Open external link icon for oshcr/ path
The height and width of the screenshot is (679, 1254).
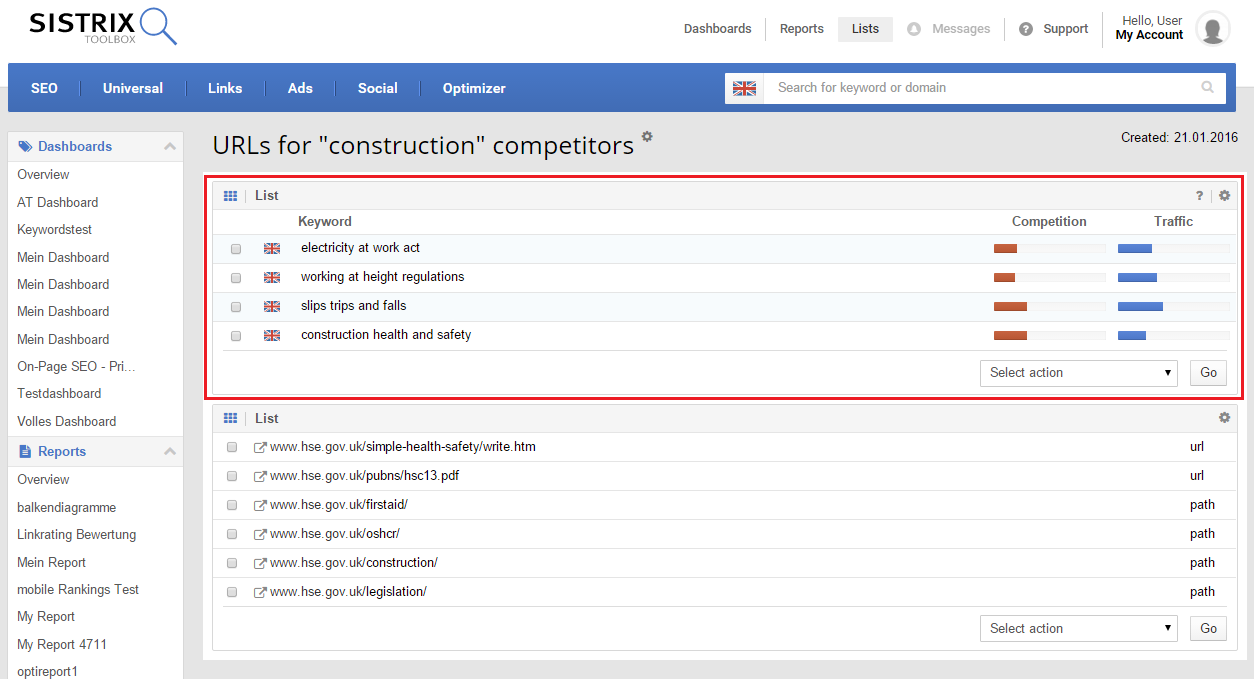[x=260, y=534]
